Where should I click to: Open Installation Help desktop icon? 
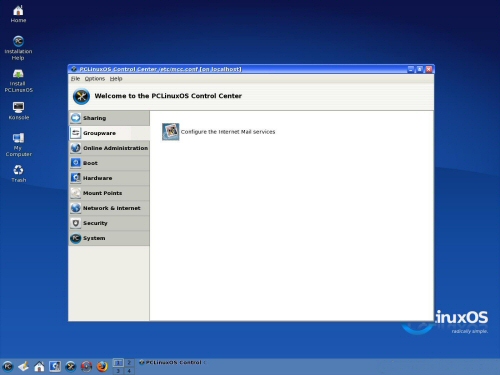18,48
